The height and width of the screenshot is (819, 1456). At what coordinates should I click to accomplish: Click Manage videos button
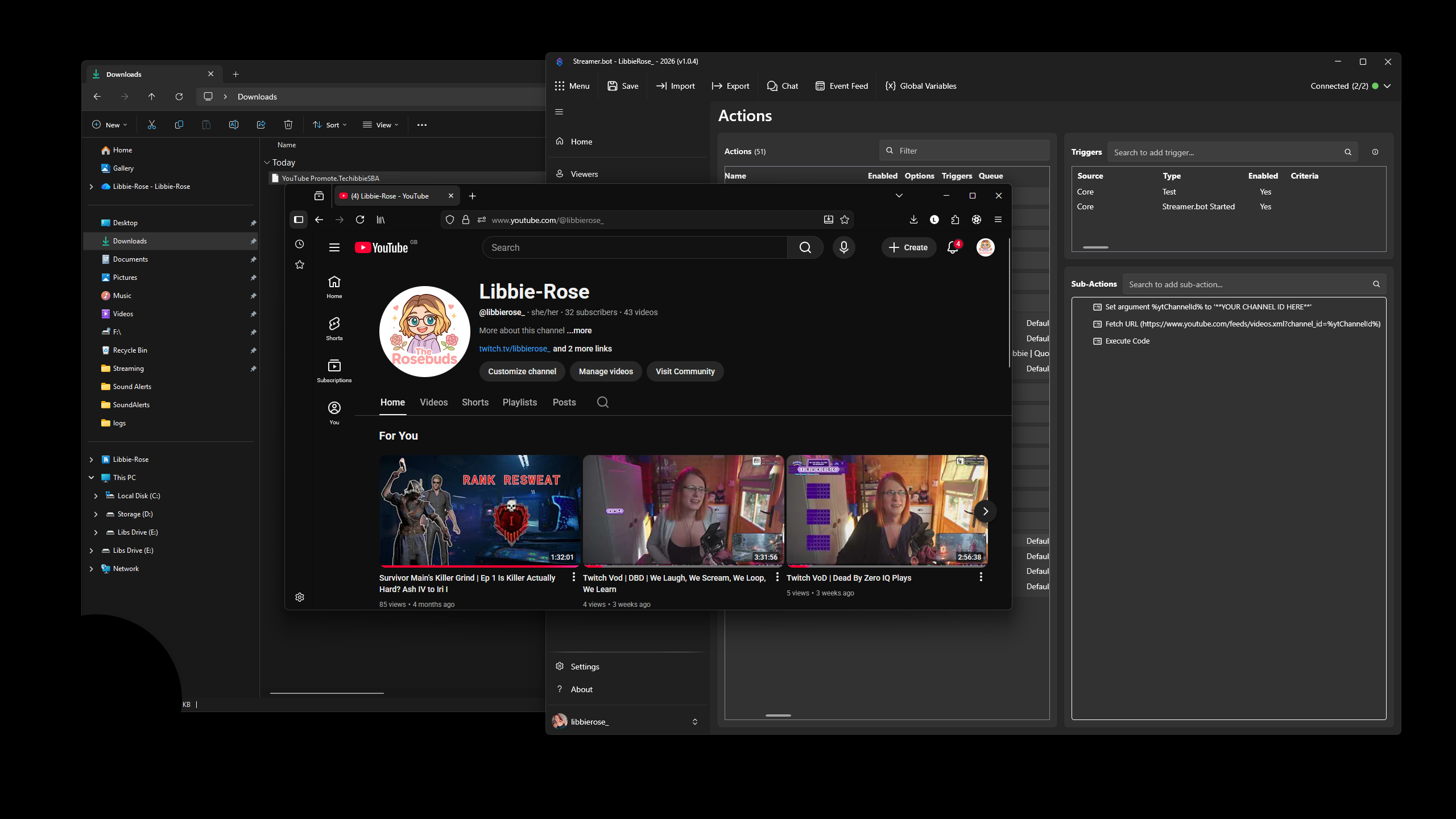point(606,371)
